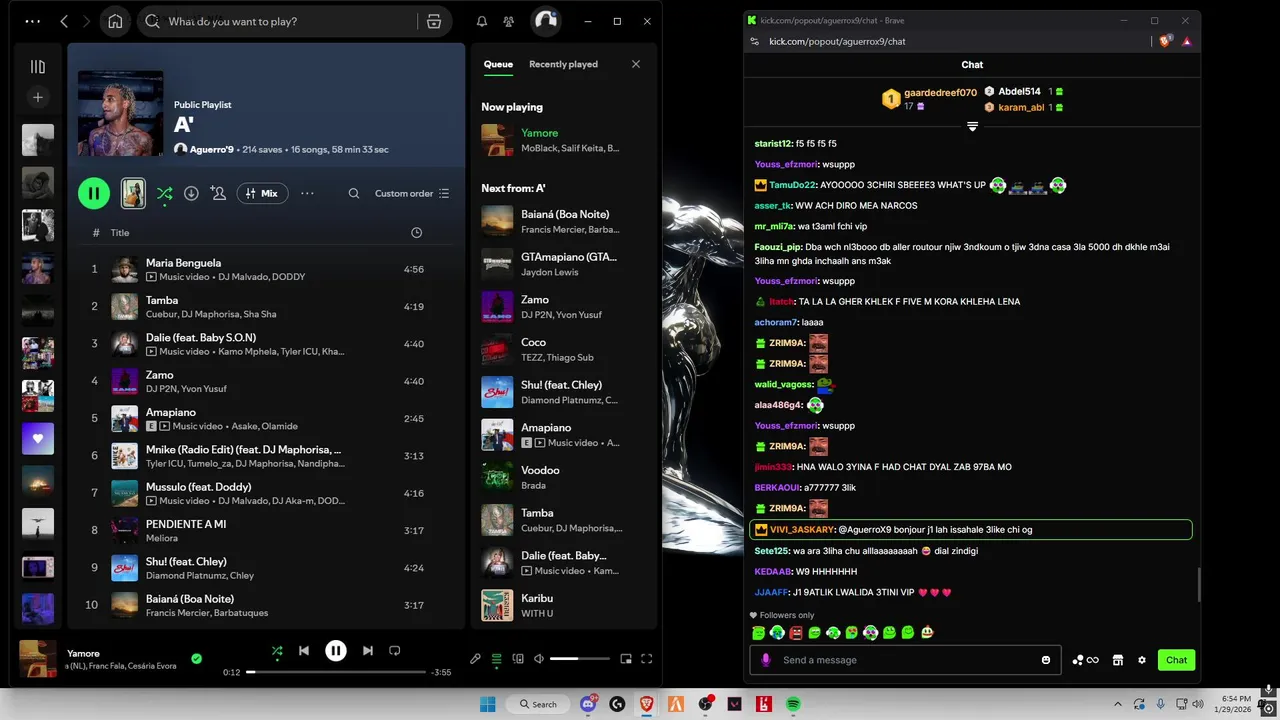The height and width of the screenshot is (720, 1280).
Task: Toggle shuffle in bottom player bar
Action: click(x=277, y=651)
